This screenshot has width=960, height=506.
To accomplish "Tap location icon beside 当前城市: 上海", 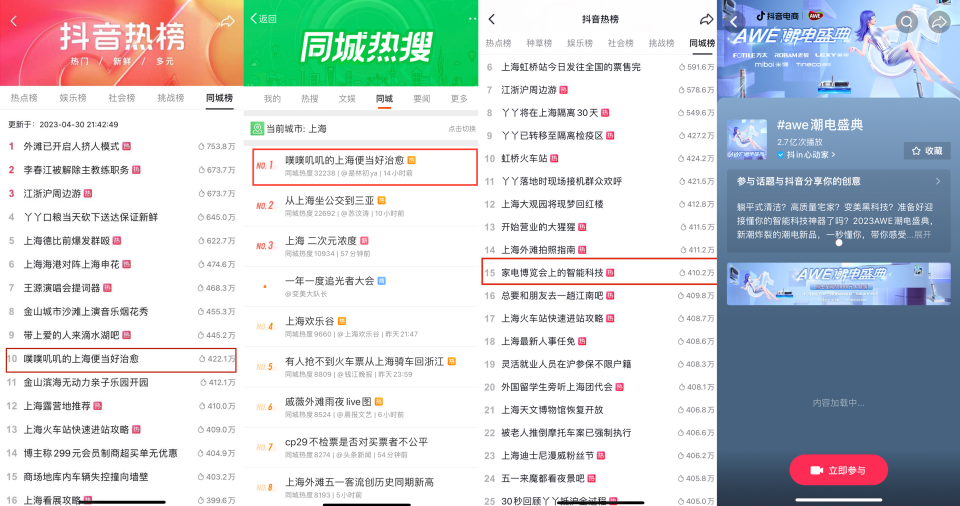I will (x=257, y=129).
